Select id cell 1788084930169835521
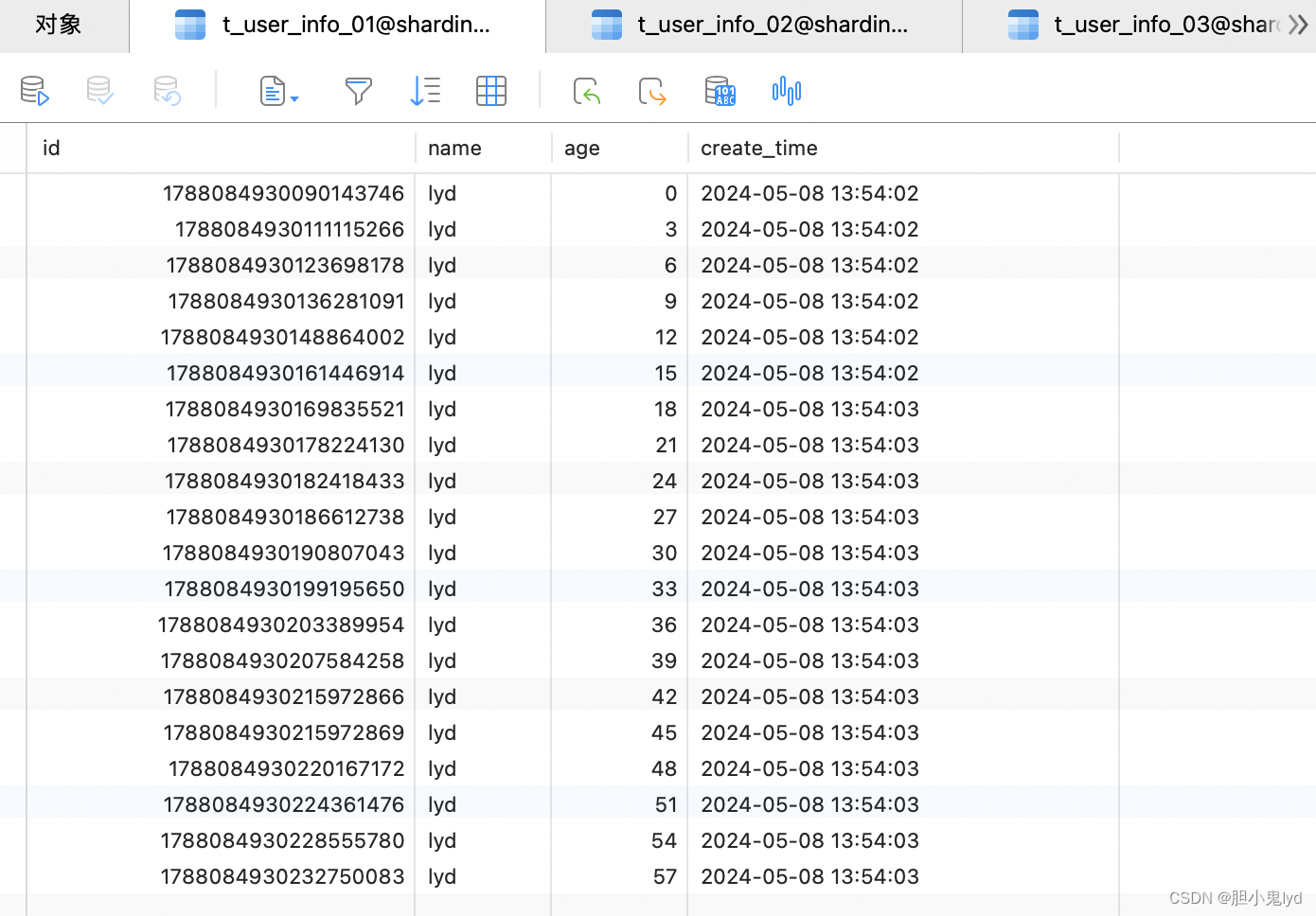 (221, 409)
